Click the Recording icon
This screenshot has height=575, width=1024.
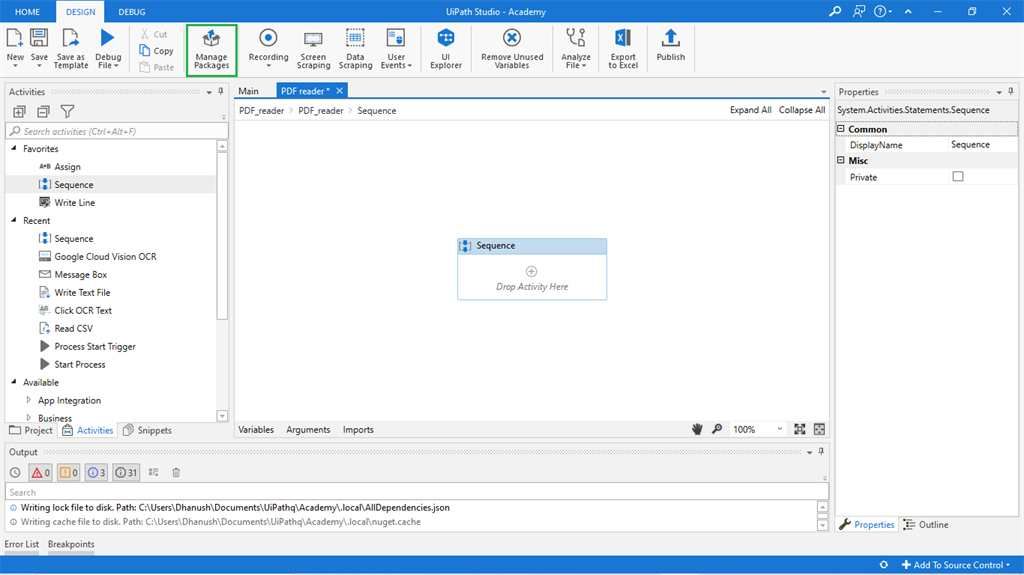tap(268, 38)
